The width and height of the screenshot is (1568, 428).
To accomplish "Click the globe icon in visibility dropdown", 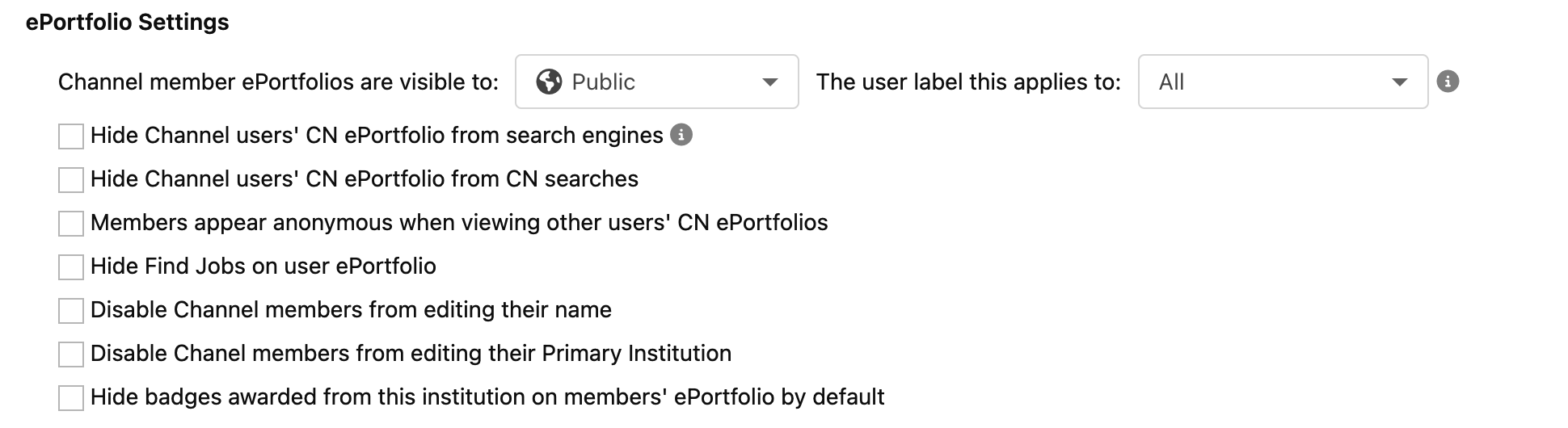I will point(549,82).
